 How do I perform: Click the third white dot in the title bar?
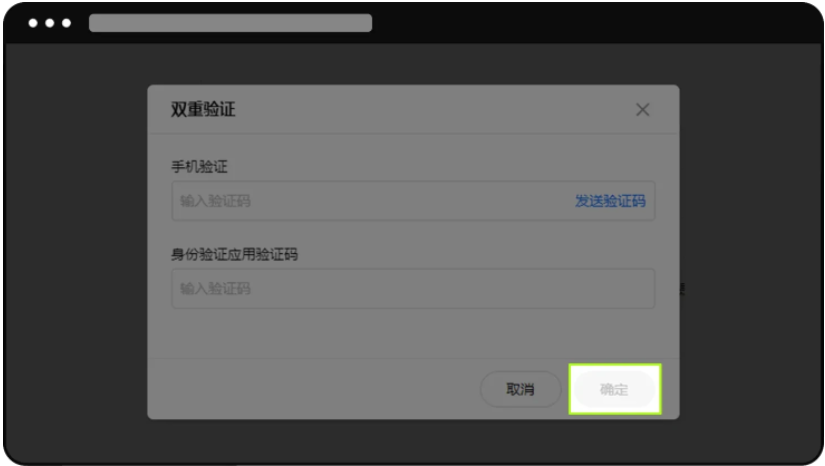click(x=66, y=23)
